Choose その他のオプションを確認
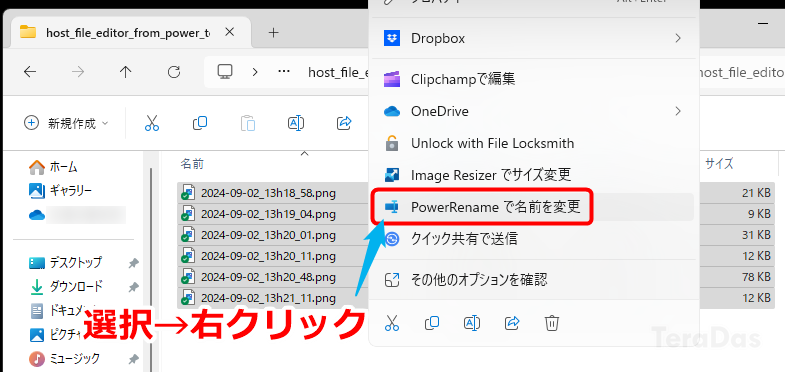Image resolution: width=785 pixels, height=372 pixels. [x=533, y=279]
